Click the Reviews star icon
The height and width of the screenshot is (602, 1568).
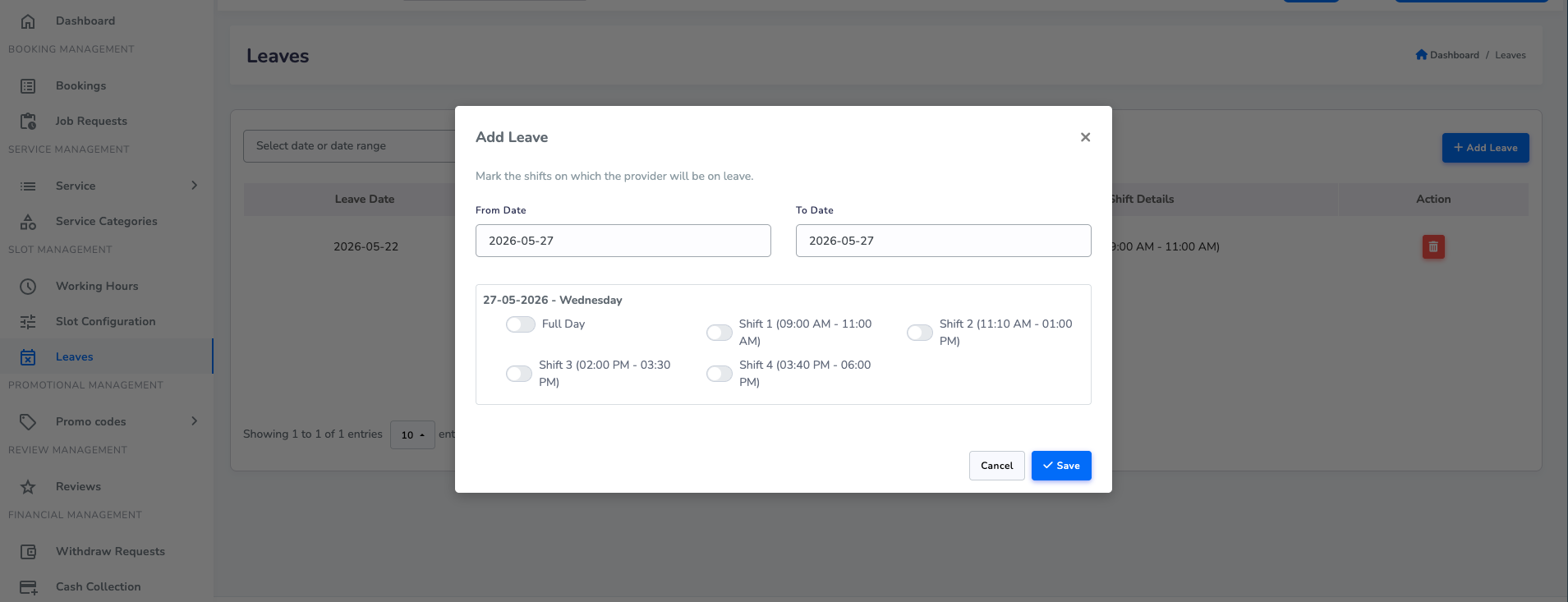tap(28, 487)
